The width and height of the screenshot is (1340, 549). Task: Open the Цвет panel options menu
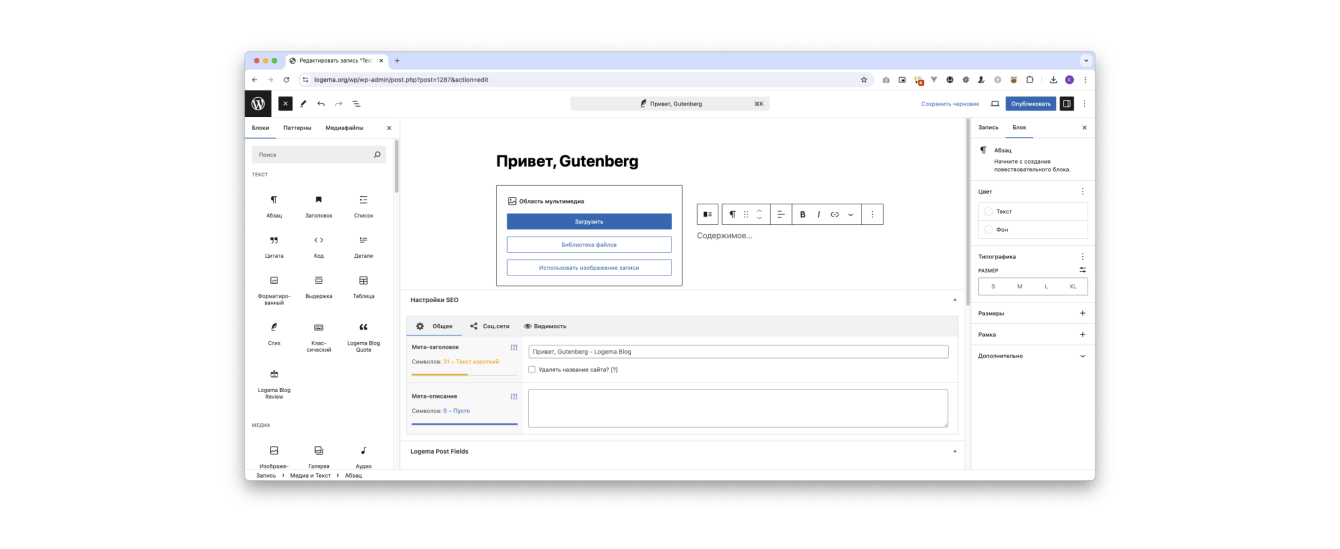pyautogui.click(x=1082, y=191)
